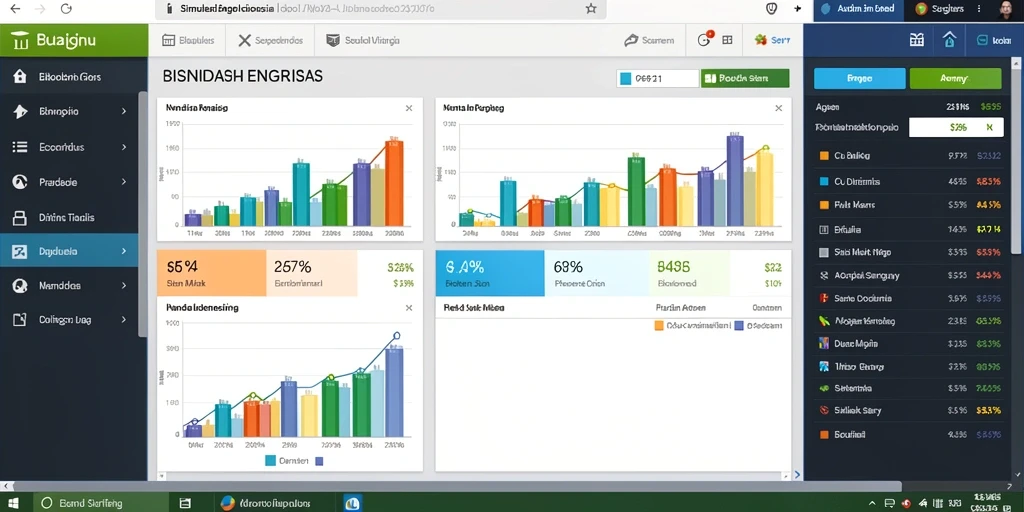Expand the Pradade sidebar chevron

click(x=124, y=182)
